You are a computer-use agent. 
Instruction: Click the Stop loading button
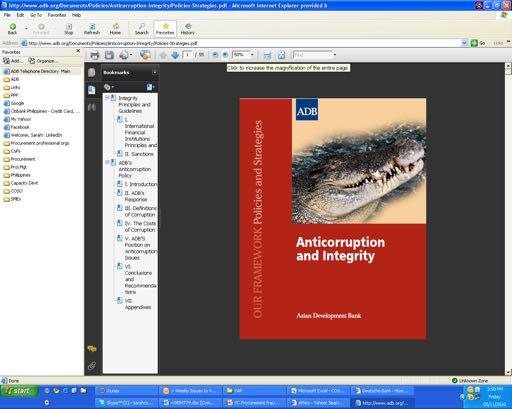pyautogui.click(x=69, y=29)
